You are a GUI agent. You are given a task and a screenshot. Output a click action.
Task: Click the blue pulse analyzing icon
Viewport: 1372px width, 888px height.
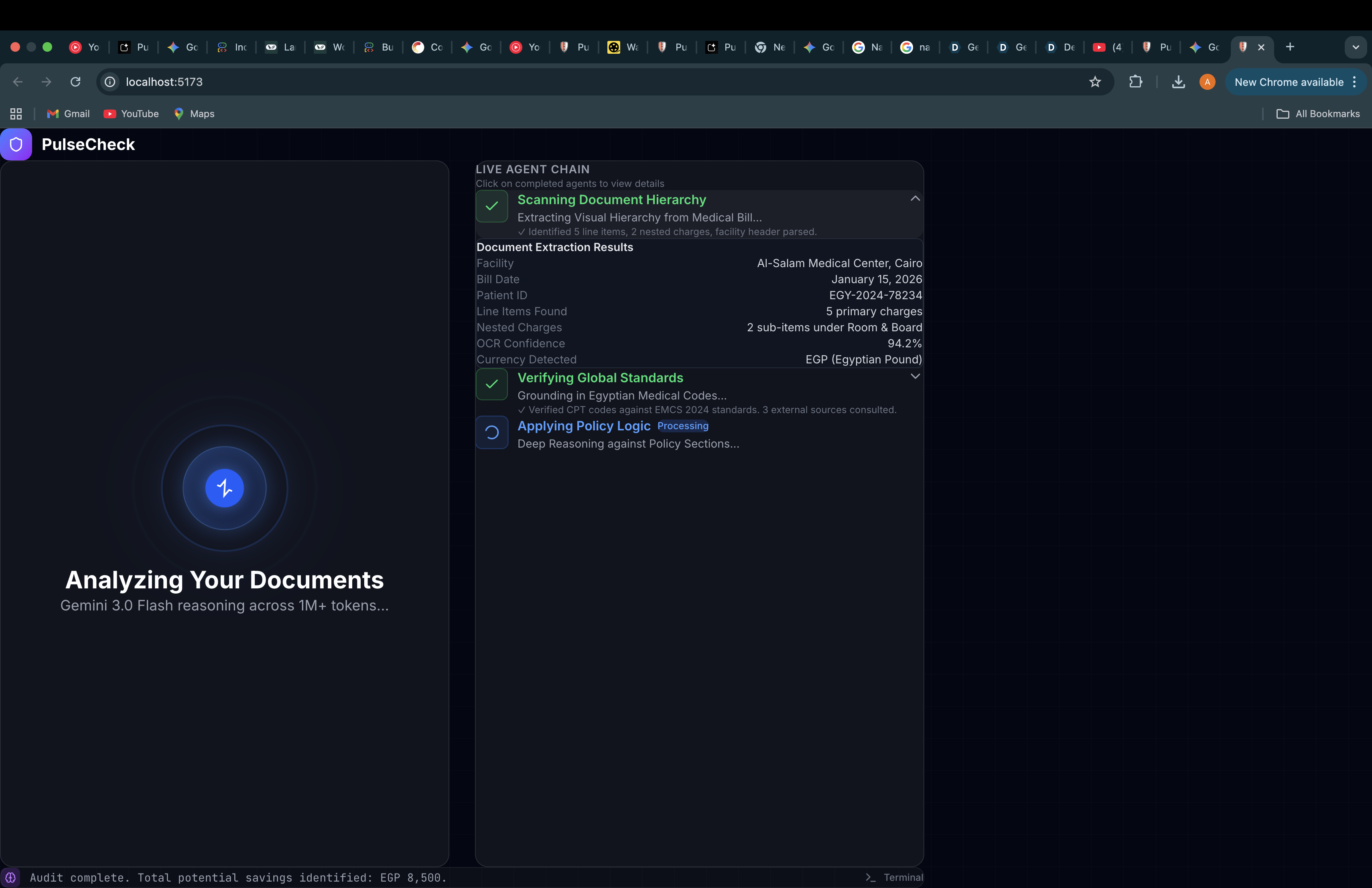[x=224, y=488]
